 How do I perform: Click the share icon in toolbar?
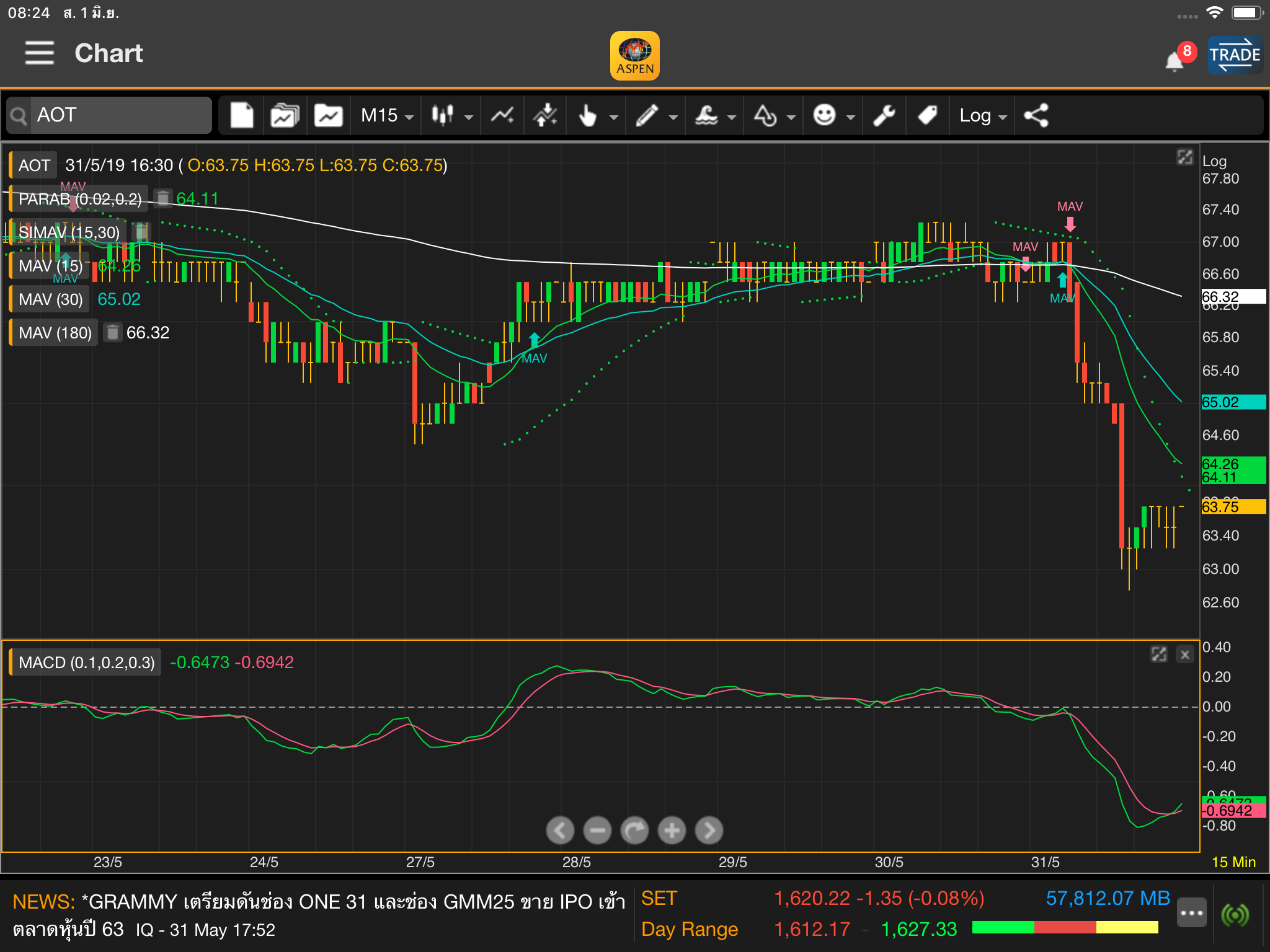tap(1036, 115)
